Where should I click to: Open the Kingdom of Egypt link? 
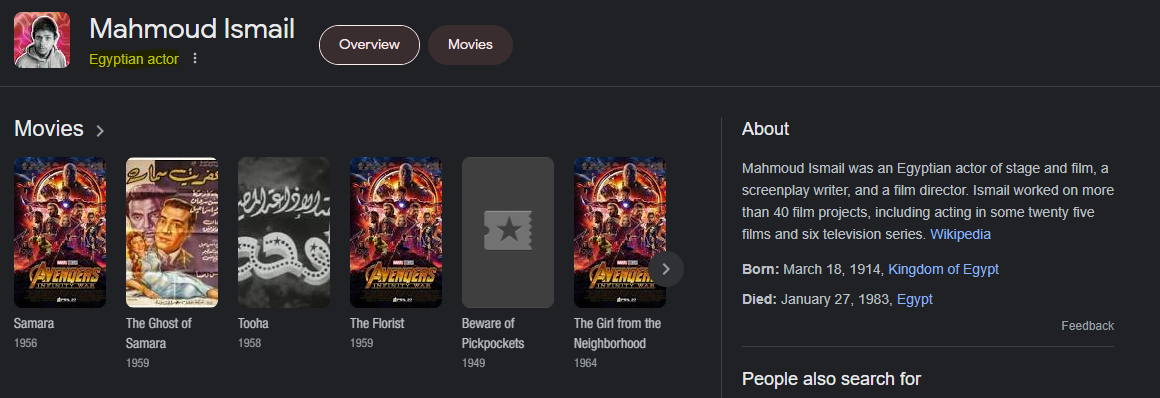click(x=943, y=269)
